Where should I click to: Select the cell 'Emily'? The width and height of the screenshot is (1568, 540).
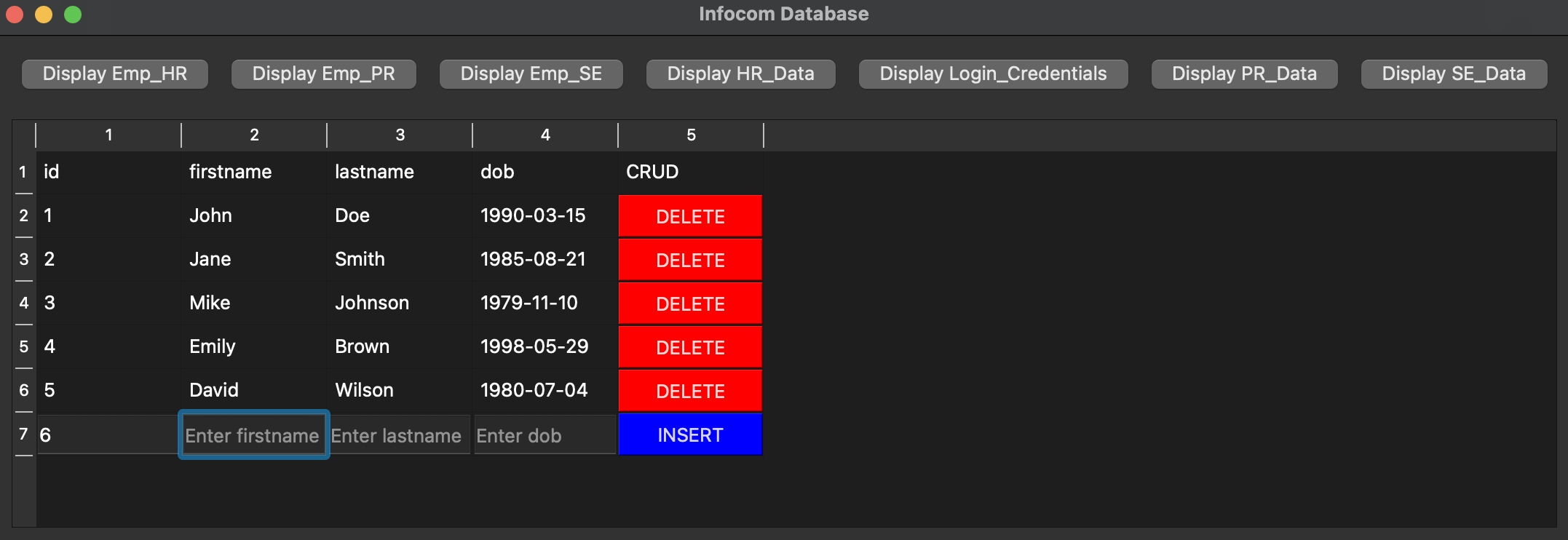(x=254, y=347)
